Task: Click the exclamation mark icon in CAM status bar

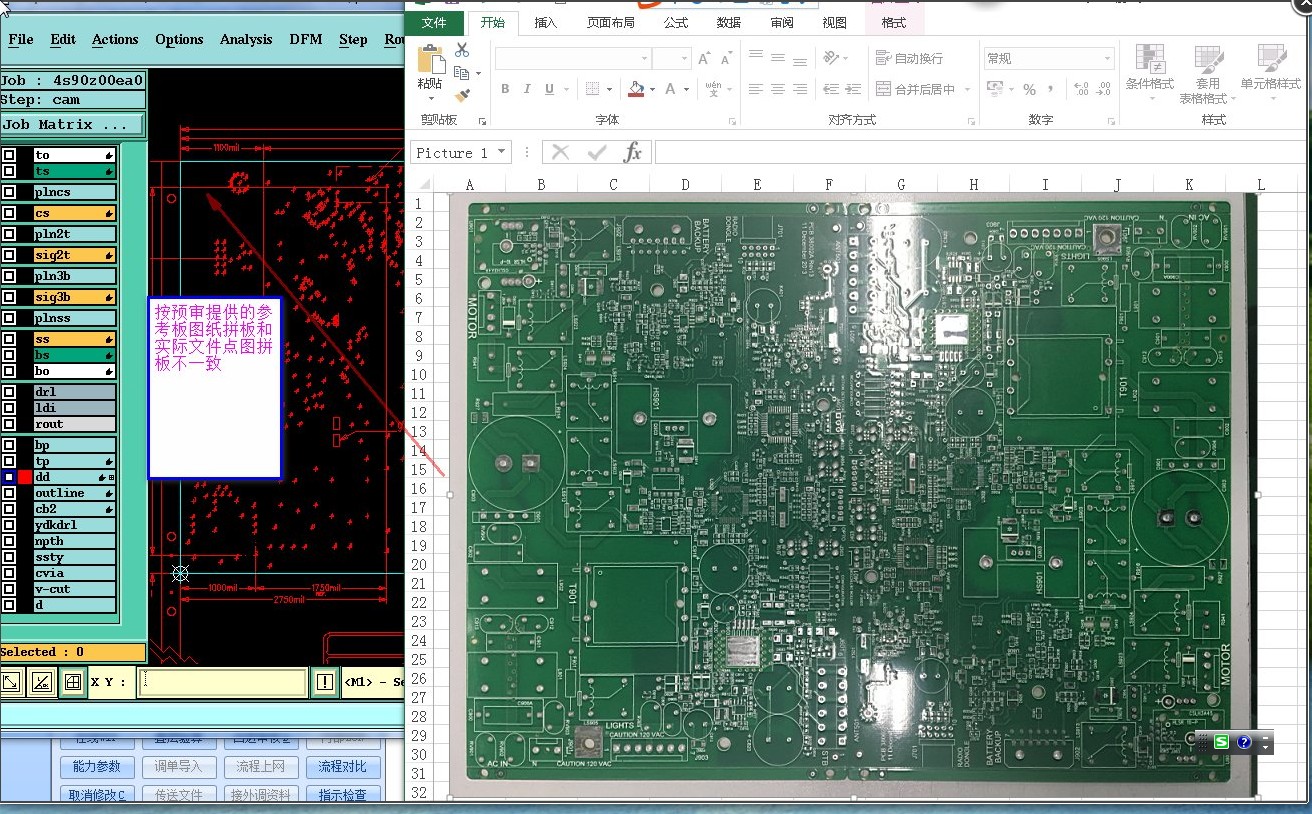Action: 325,682
